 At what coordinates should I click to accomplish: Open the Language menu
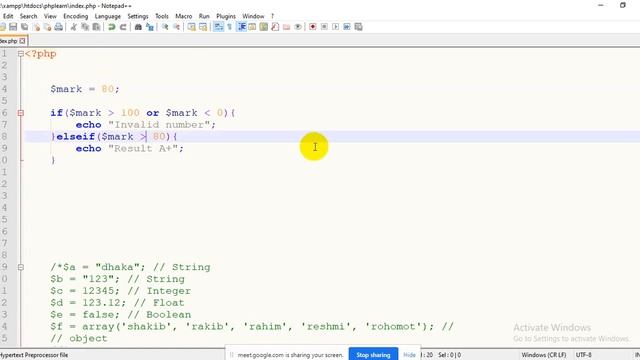(x=108, y=16)
